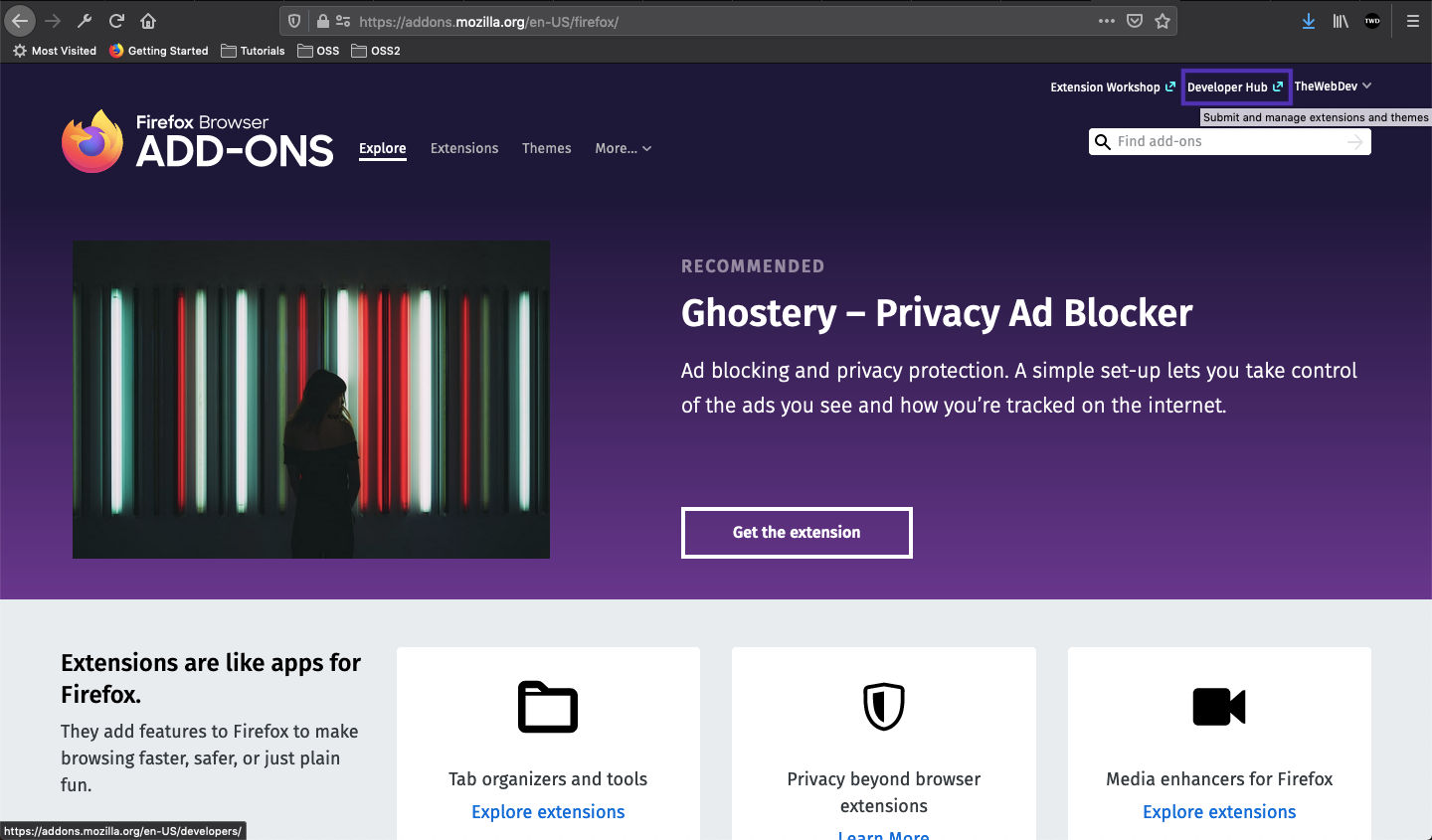Click the round TWD account avatar
This screenshot has height=840, width=1432.
click(1372, 21)
